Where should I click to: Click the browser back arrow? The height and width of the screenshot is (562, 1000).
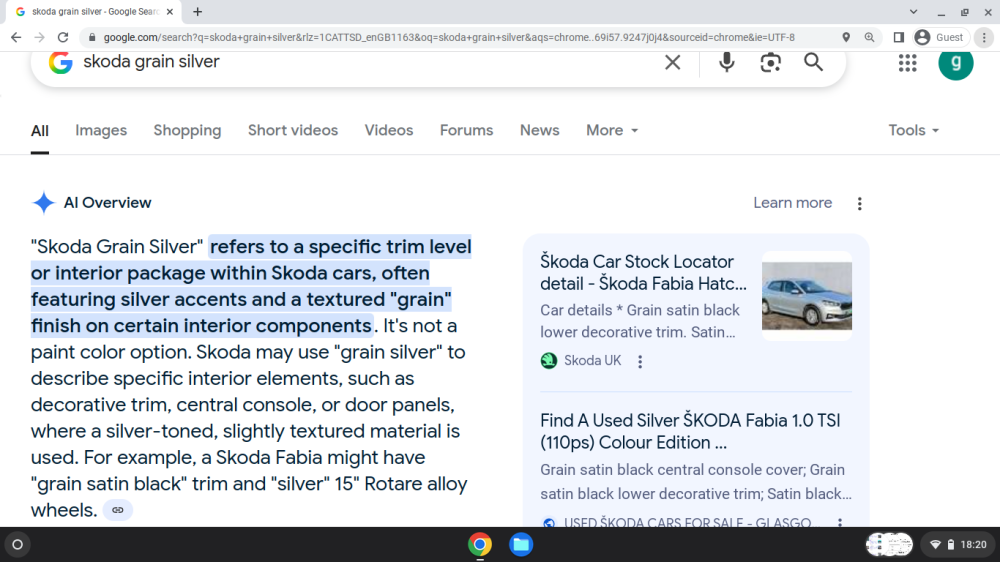[x=16, y=38]
